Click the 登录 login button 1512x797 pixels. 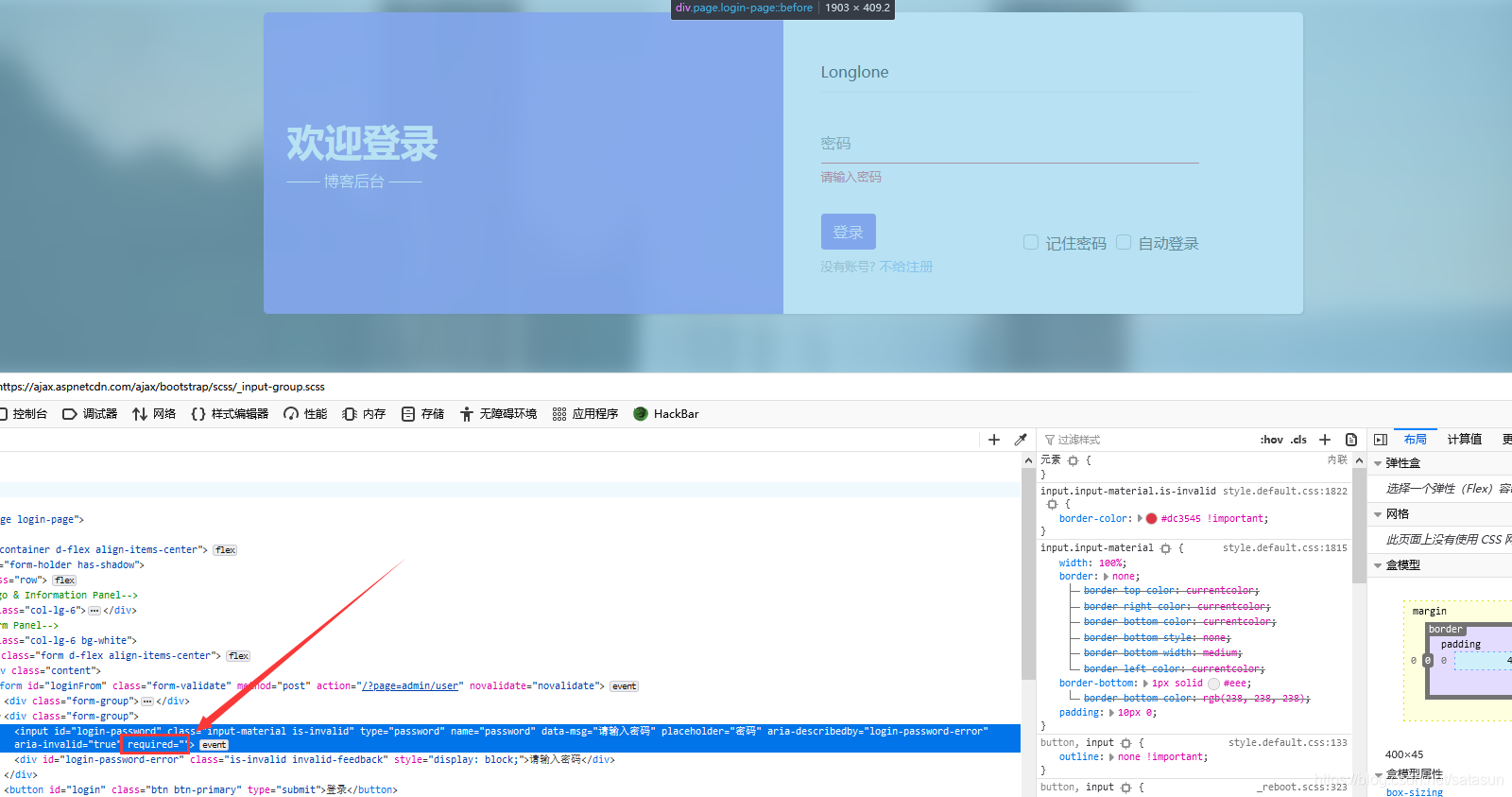[848, 232]
